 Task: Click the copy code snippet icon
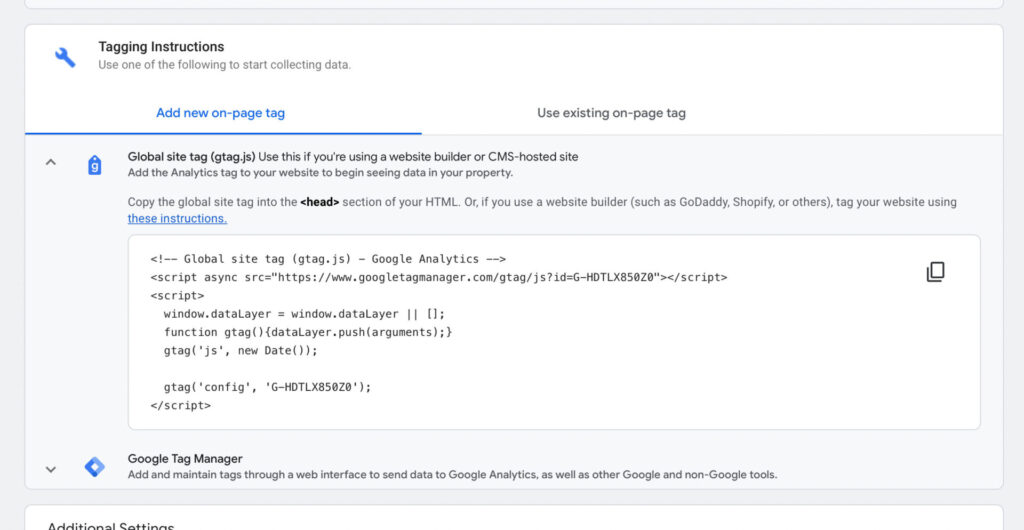coord(935,272)
